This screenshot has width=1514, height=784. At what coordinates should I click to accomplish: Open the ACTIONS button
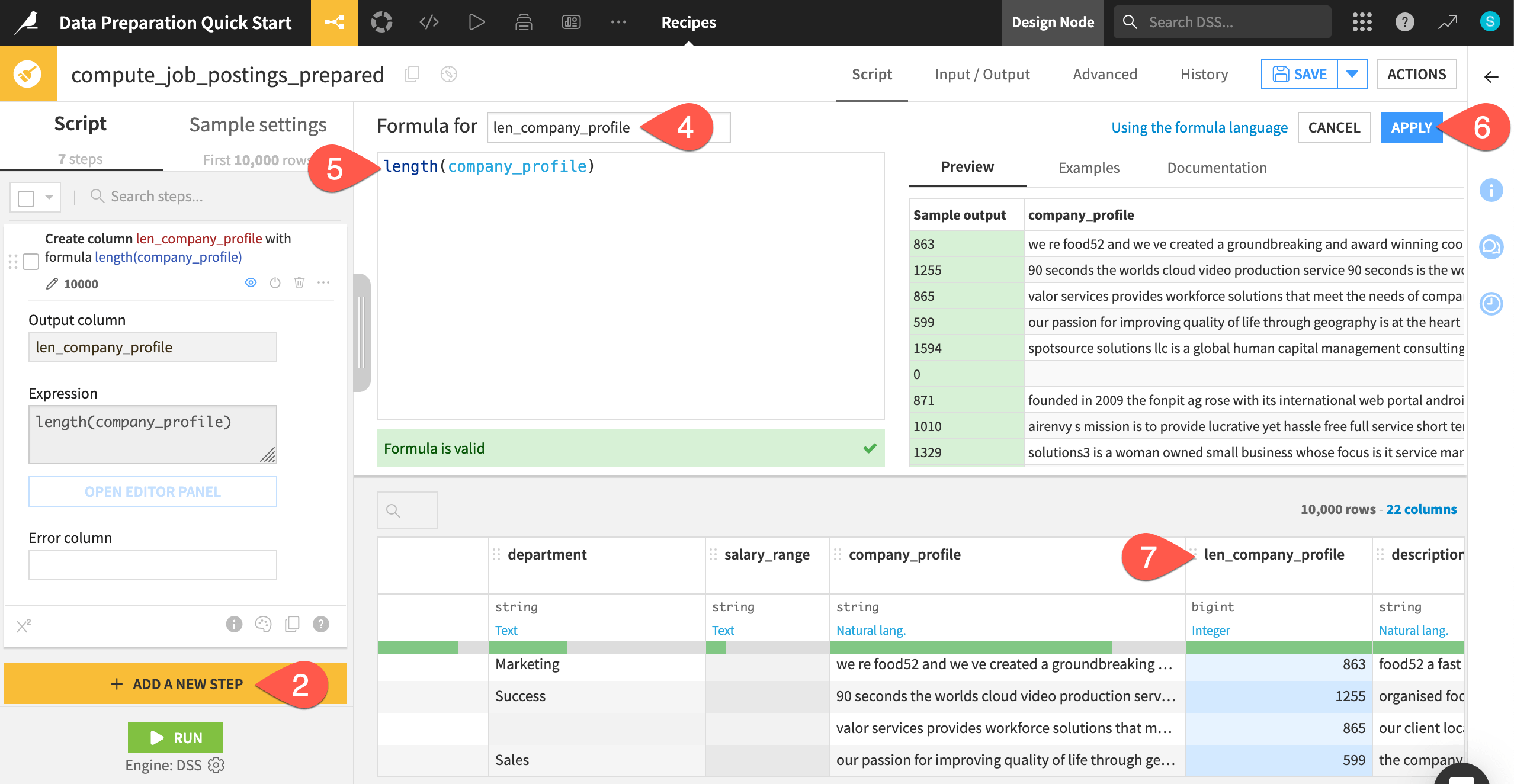click(x=1416, y=74)
